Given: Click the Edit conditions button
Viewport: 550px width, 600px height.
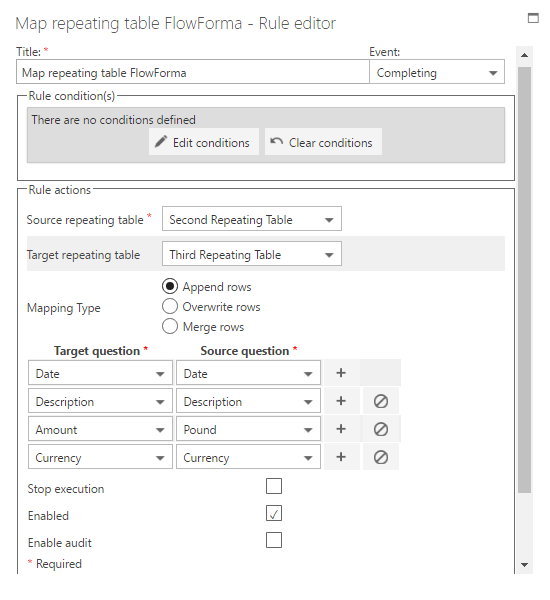Looking at the screenshot, I should pyautogui.click(x=204, y=142).
